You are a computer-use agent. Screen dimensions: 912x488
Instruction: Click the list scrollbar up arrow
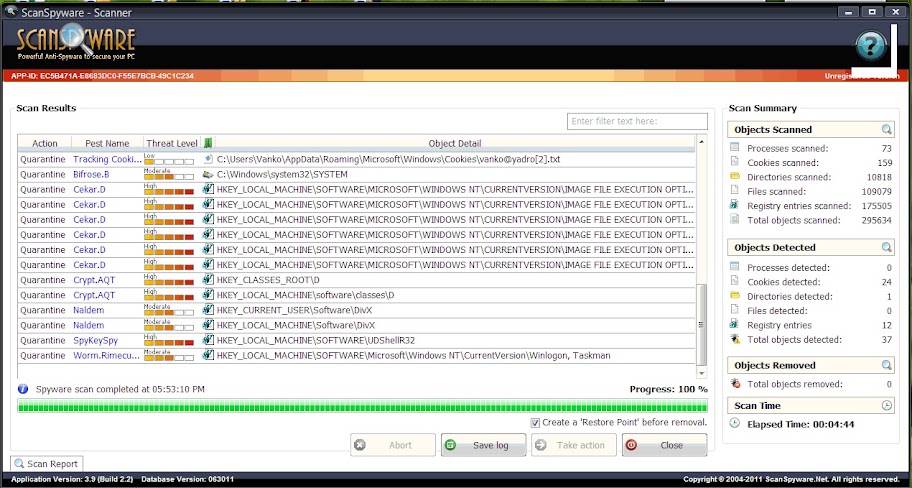[701, 141]
